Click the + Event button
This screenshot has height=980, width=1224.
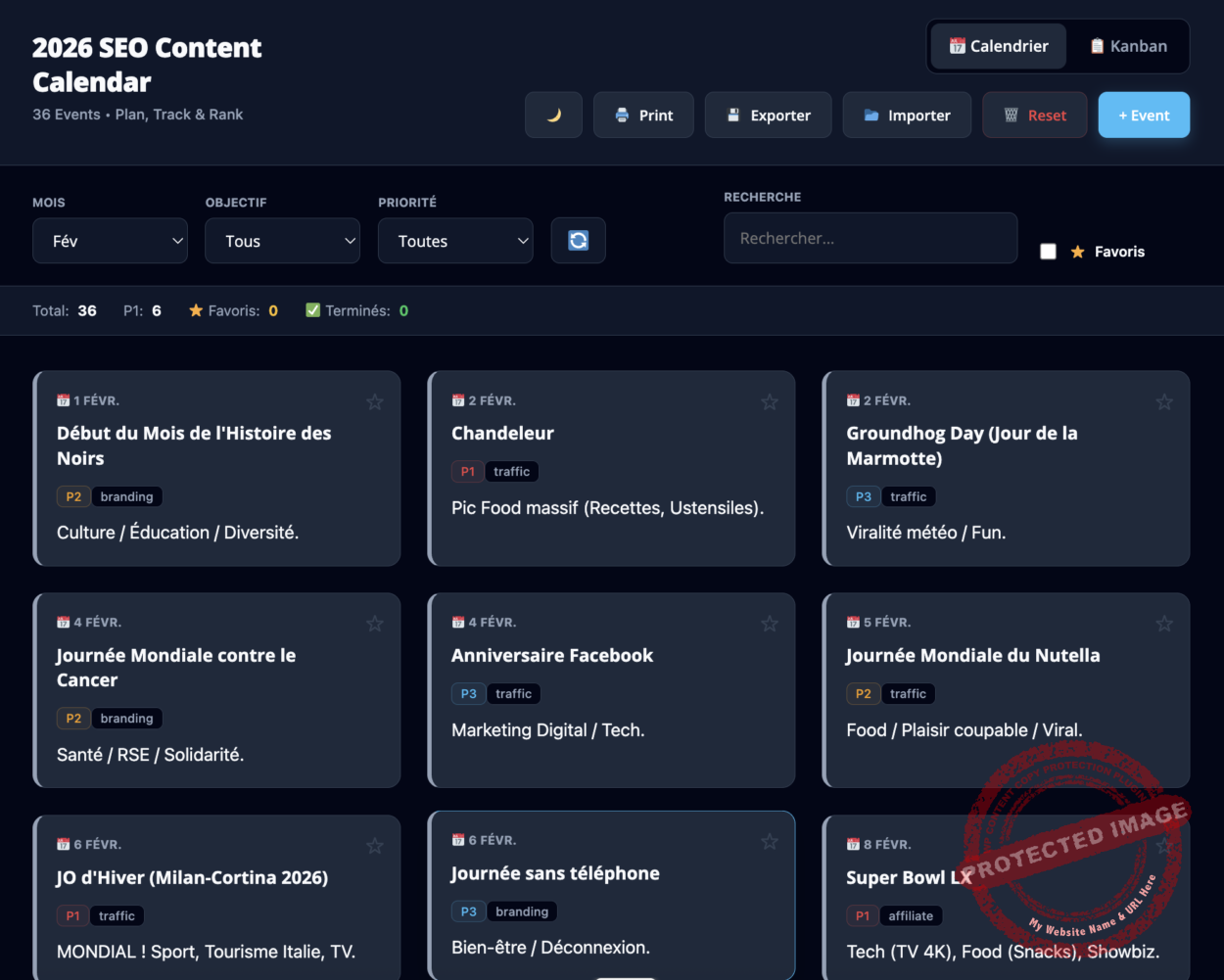pyautogui.click(x=1143, y=115)
